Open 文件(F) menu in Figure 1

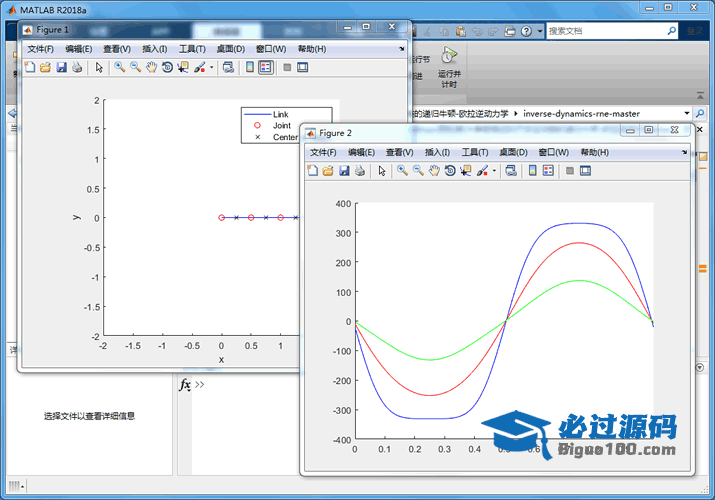(41, 49)
